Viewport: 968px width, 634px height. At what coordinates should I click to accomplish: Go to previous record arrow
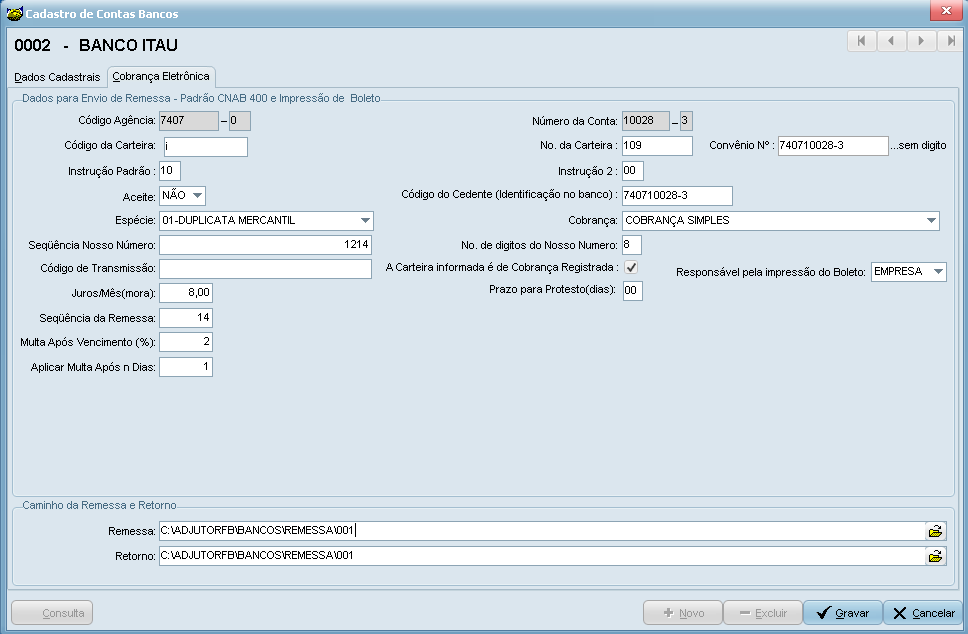[x=891, y=41]
